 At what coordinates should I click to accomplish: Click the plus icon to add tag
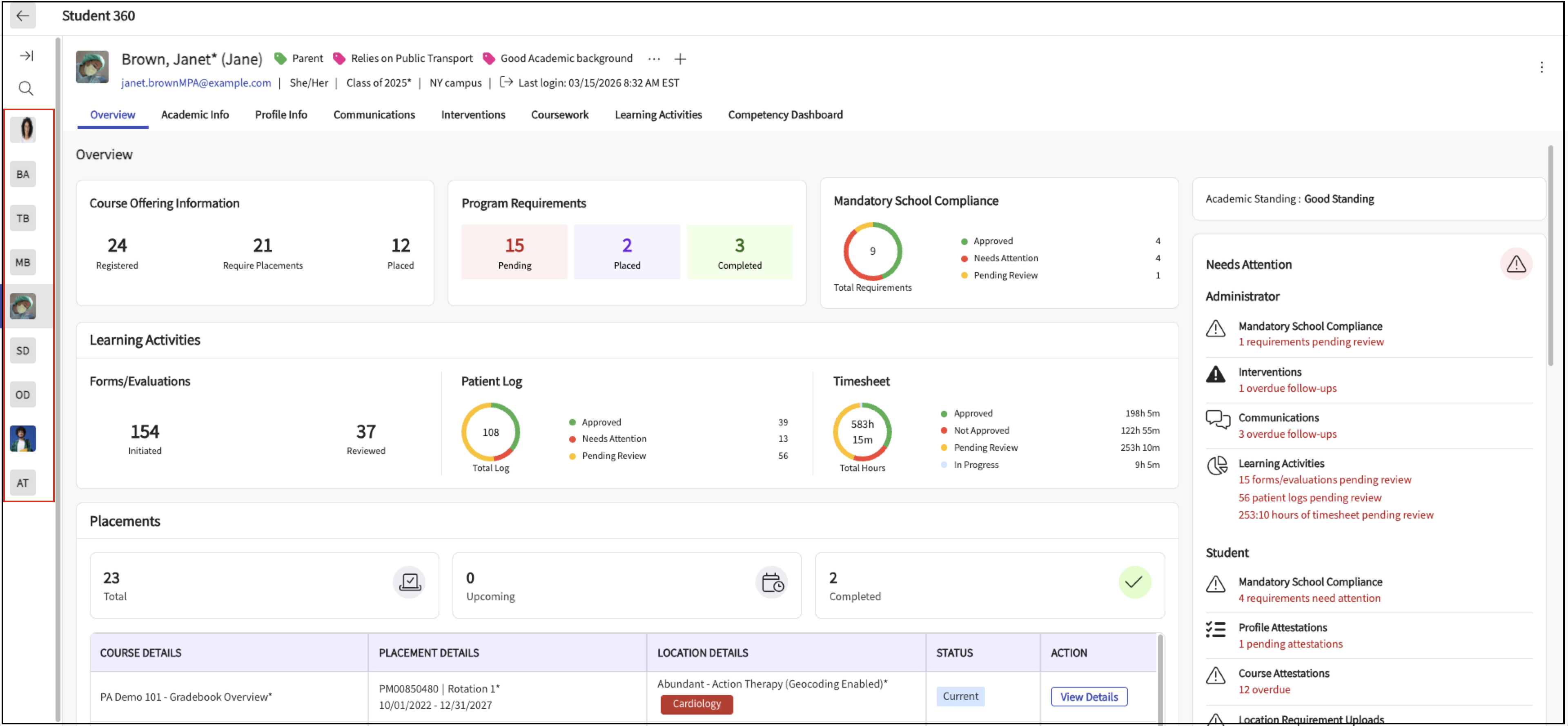(680, 59)
